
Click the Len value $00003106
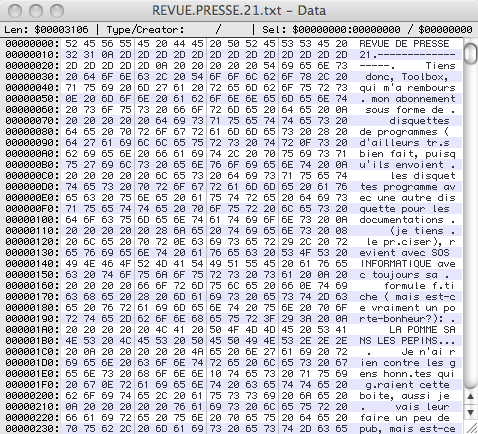point(61,30)
